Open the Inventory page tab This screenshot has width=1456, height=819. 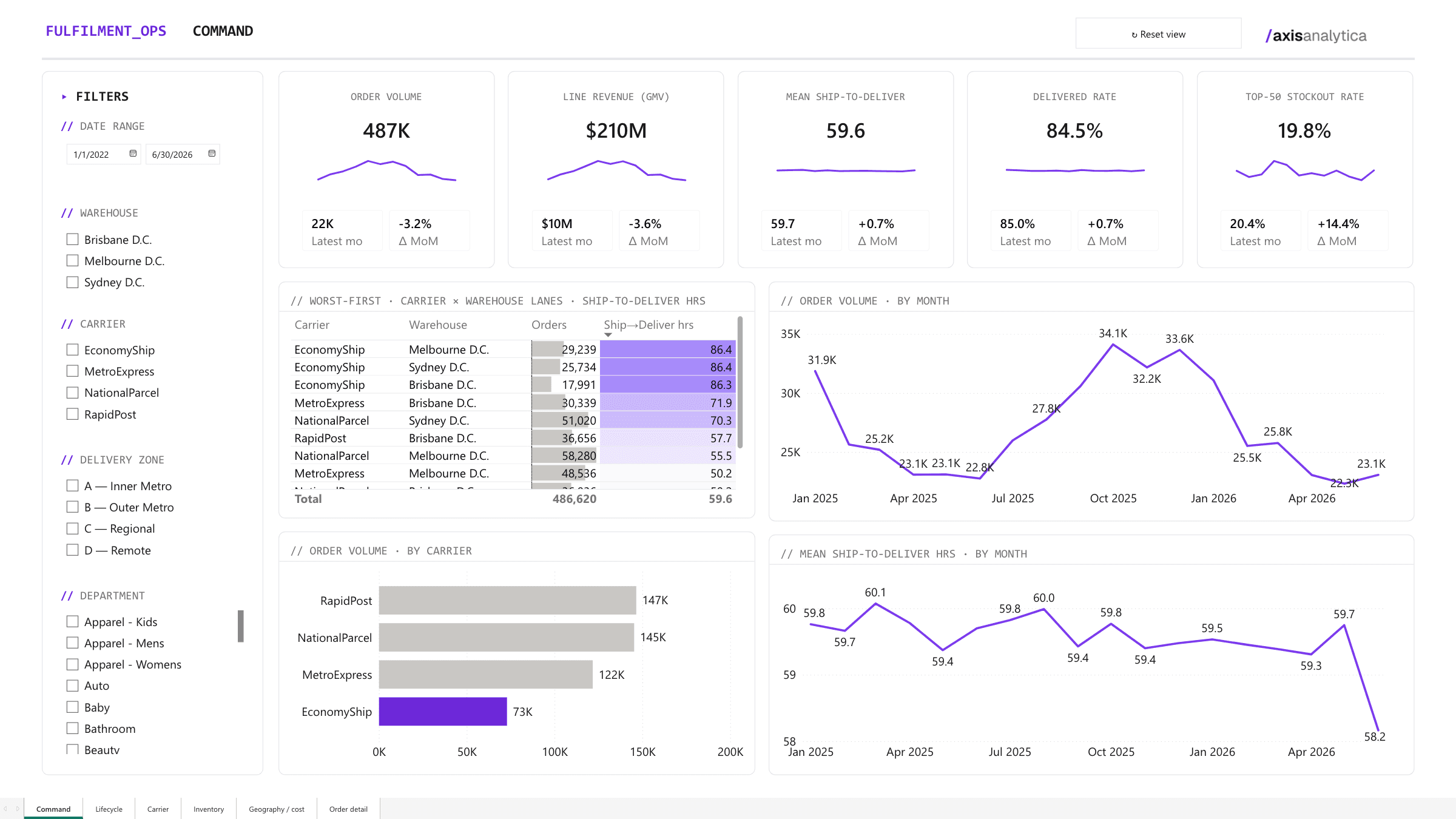click(x=209, y=809)
